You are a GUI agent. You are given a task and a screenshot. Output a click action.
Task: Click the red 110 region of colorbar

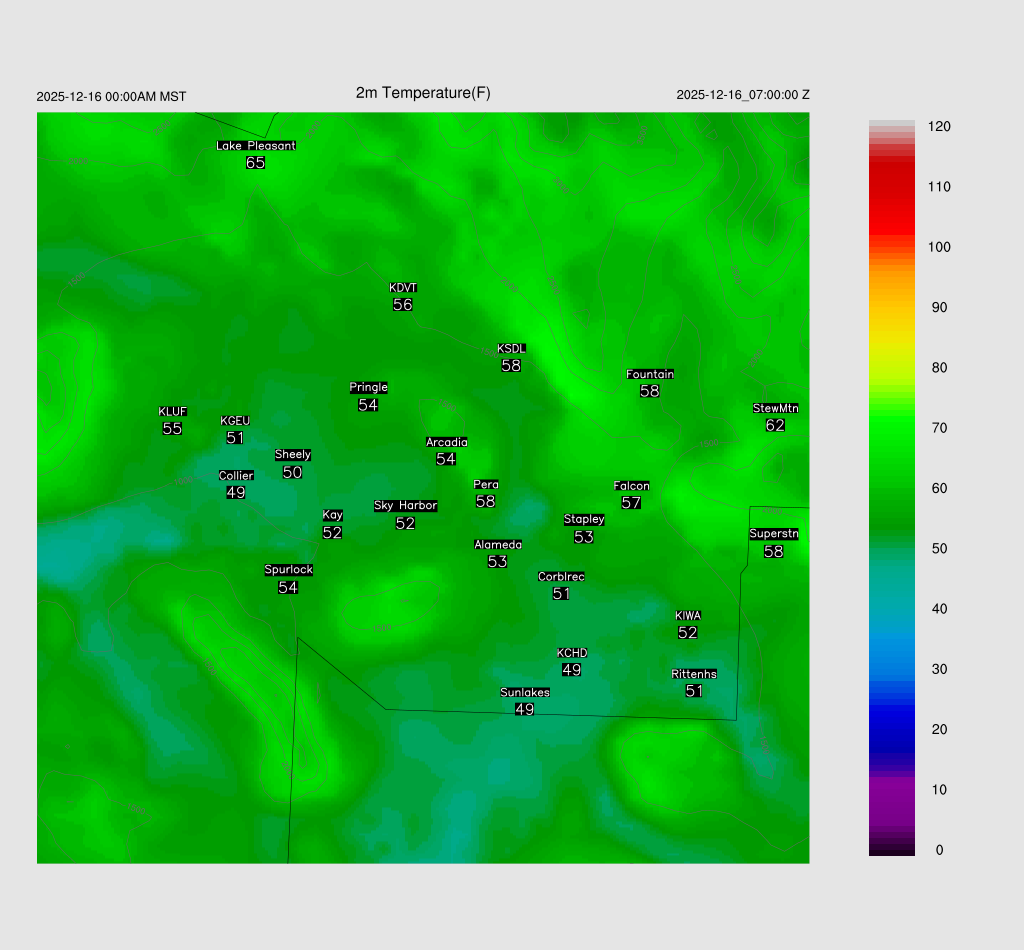[x=891, y=187]
